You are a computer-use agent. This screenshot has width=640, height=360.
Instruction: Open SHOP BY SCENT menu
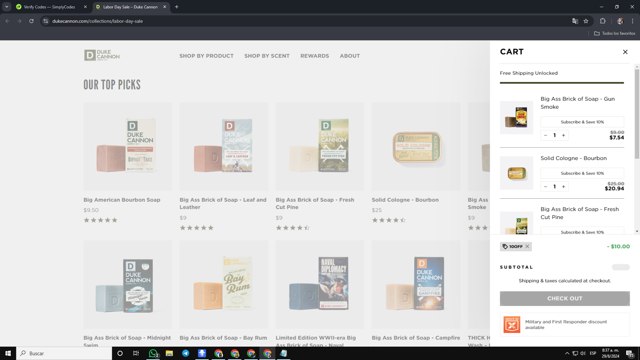(267, 56)
